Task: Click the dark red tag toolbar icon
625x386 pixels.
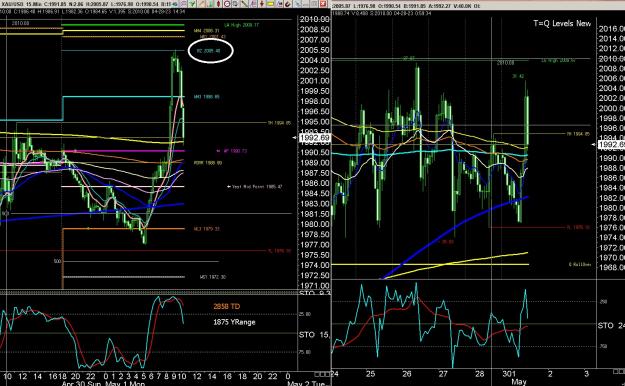Action: click(x=288, y=4)
